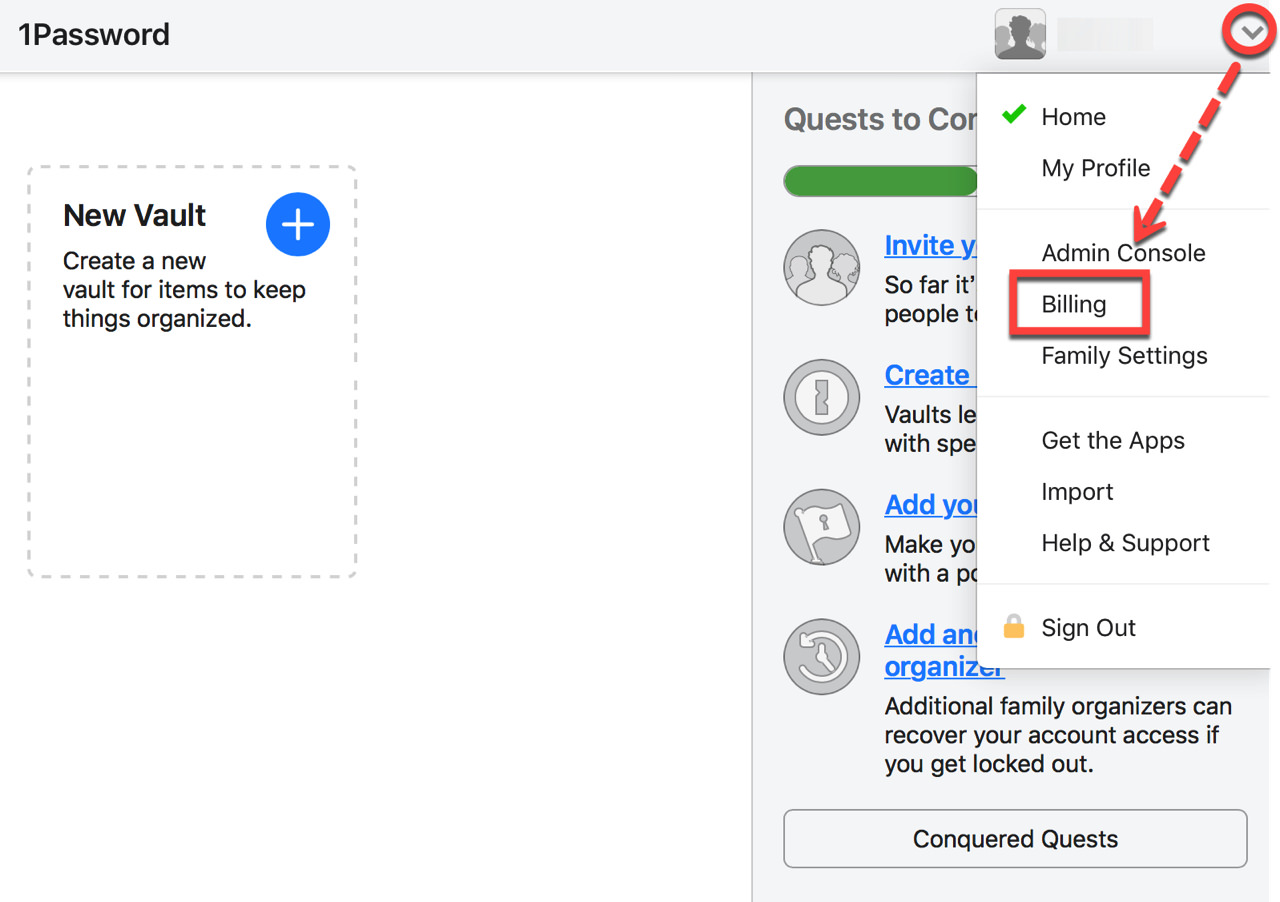Click the 'Create a new vault' description
Image resolution: width=1280 pixels, height=902 pixels.
pos(184,290)
